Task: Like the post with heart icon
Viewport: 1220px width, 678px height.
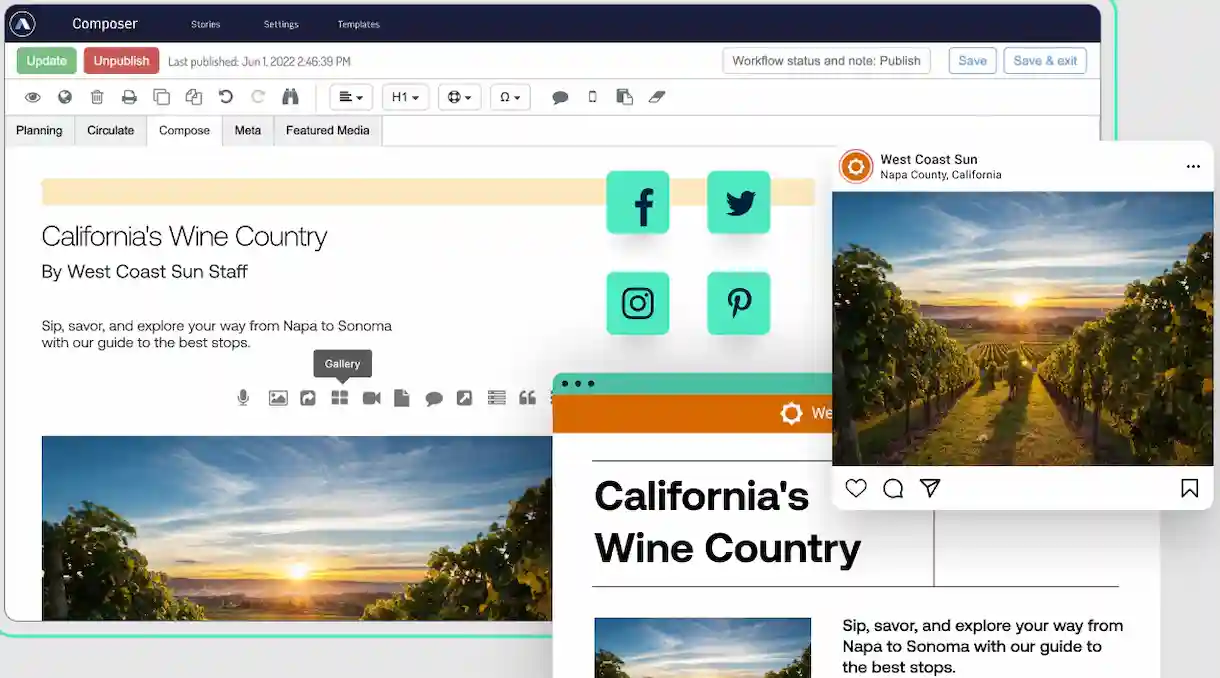Action: click(x=856, y=488)
